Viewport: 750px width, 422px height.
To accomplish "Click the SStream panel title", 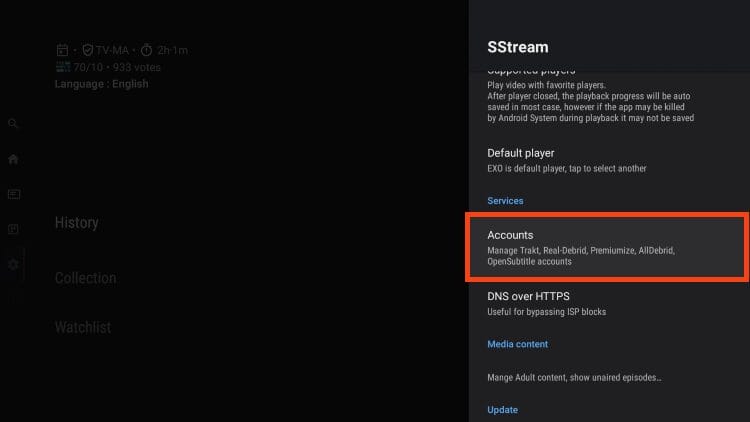I will tap(518, 47).
